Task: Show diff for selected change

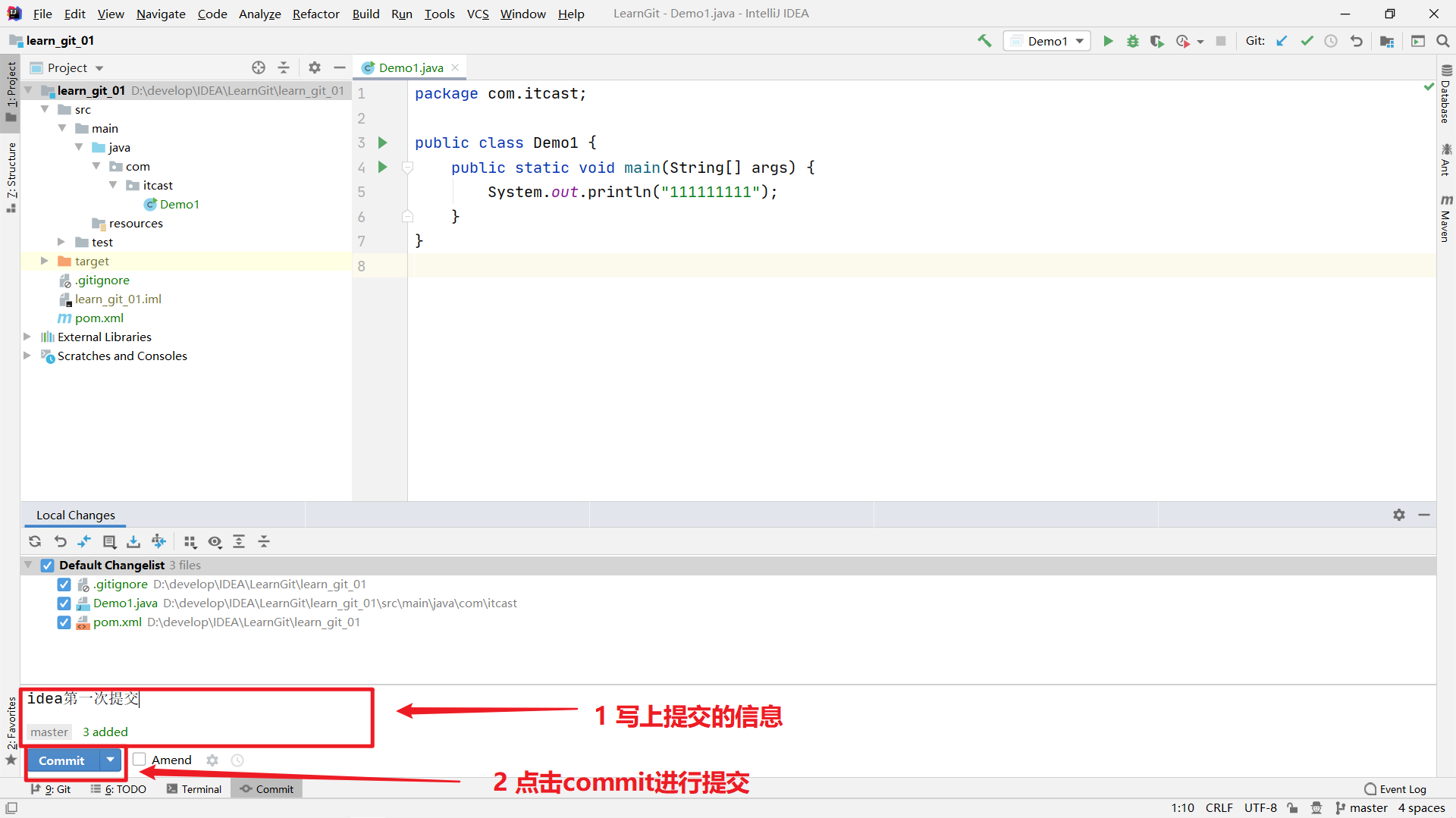Action: point(84,541)
